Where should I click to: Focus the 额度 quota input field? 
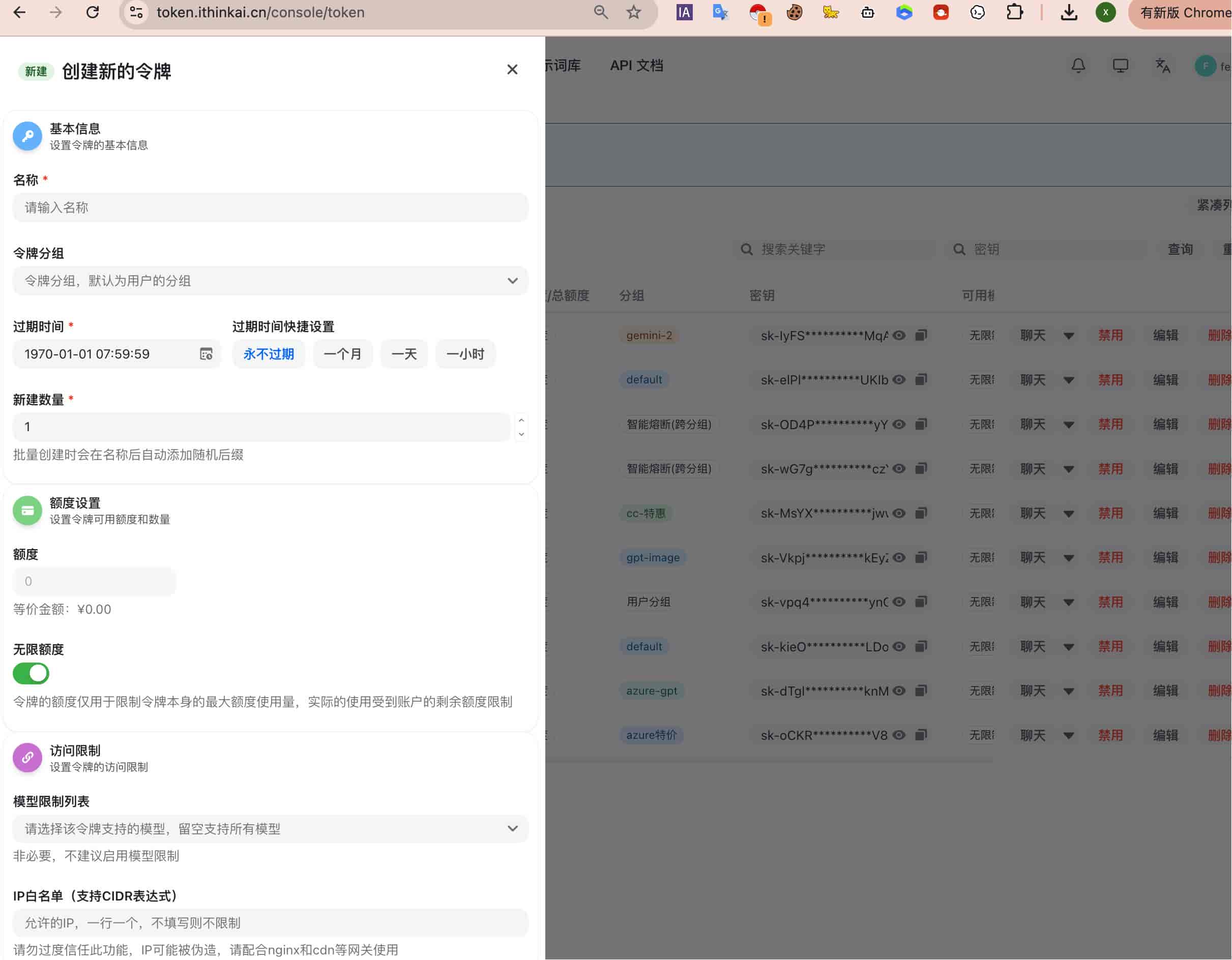(x=95, y=582)
